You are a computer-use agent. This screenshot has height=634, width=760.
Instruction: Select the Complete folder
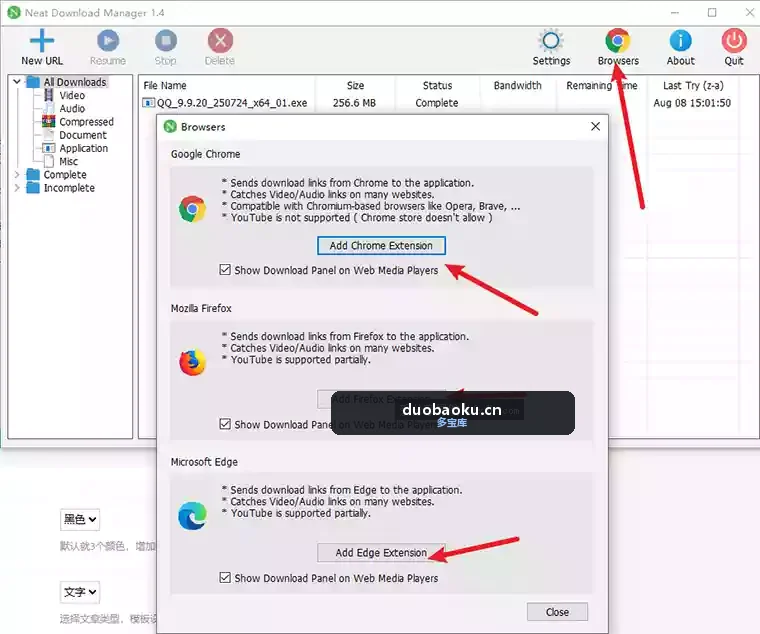pos(65,174)
